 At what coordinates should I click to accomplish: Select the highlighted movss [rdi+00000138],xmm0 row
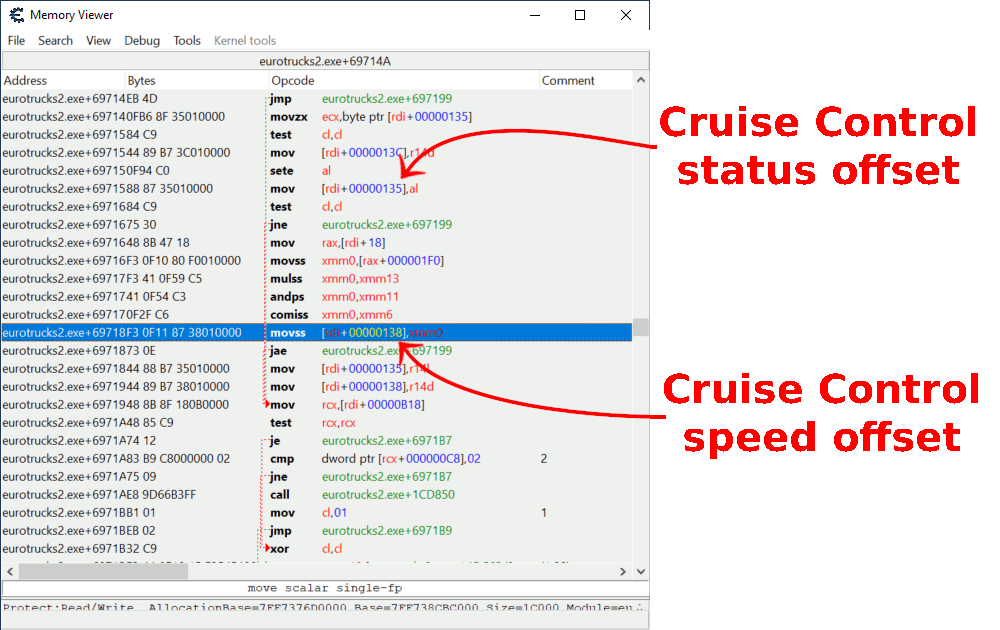point(317,332)
